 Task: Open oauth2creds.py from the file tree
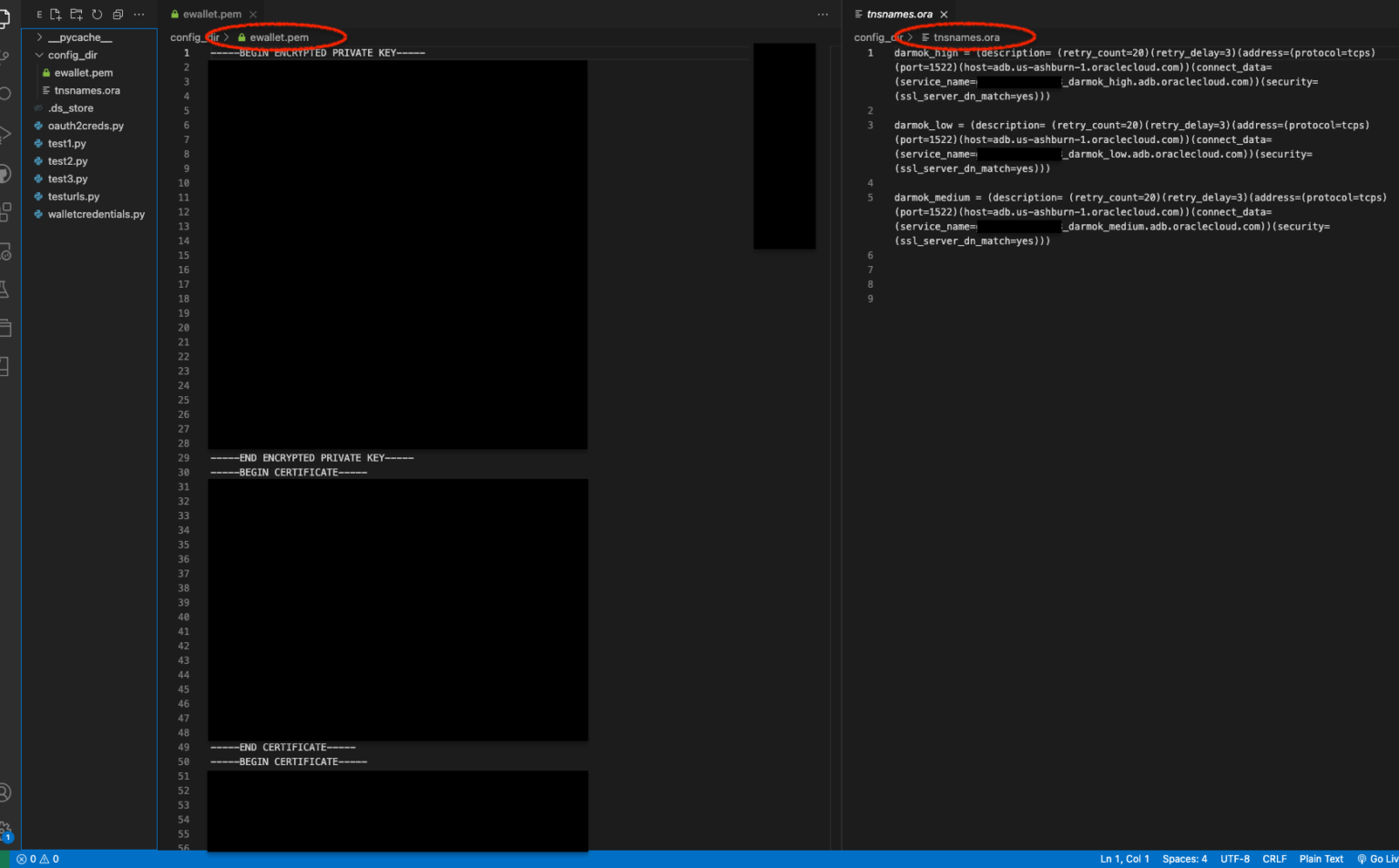tap(86, 126)
